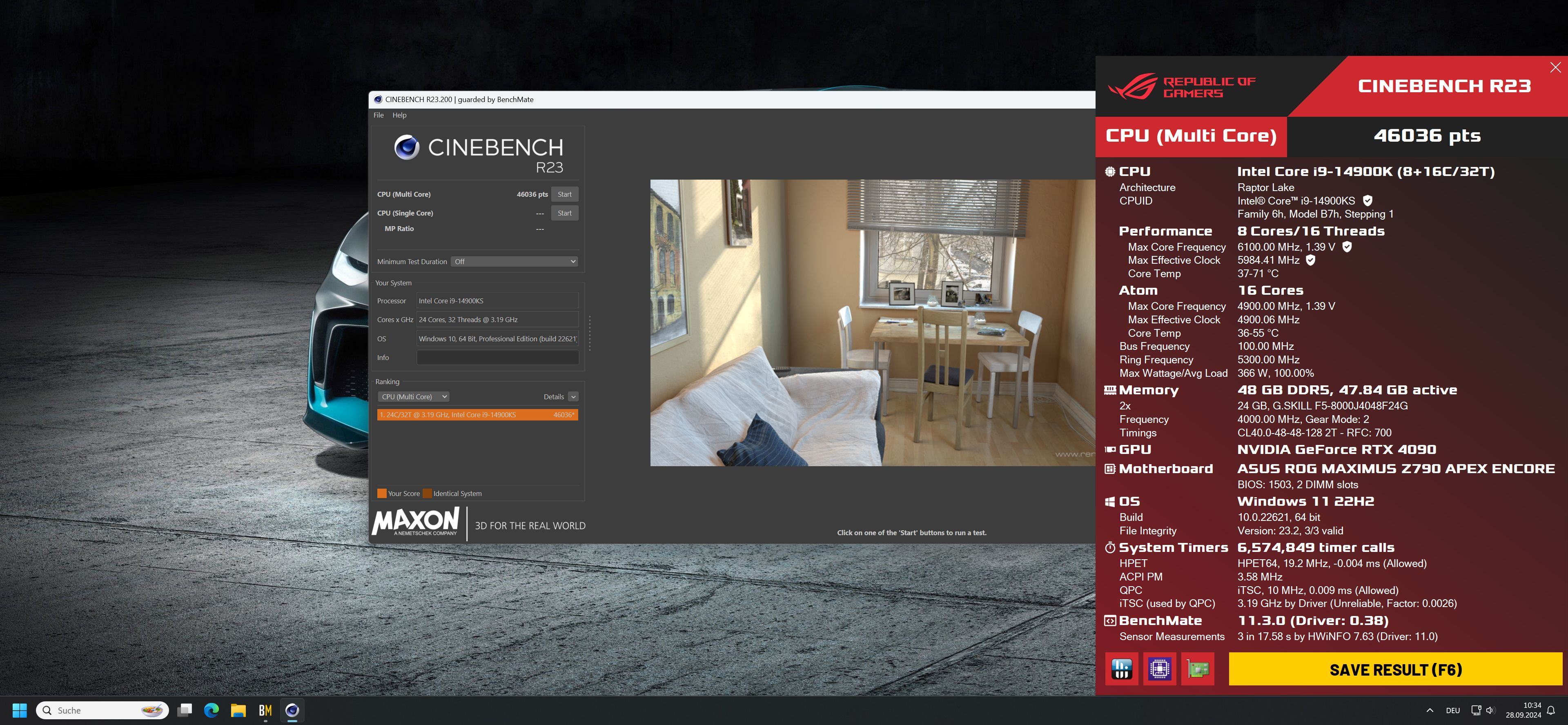
Task: Open the Ranking CPU (Multi Core) dropdown
Action: (x=413, y=397)
